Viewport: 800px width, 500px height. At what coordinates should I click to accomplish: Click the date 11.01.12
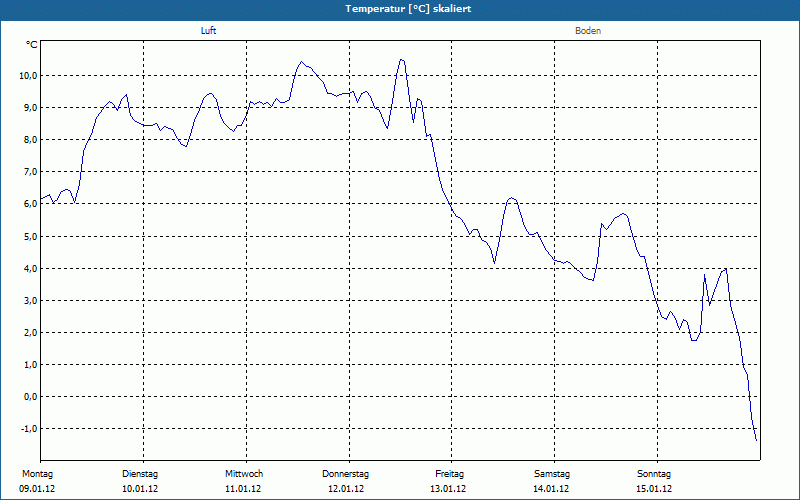click(243, 489)
